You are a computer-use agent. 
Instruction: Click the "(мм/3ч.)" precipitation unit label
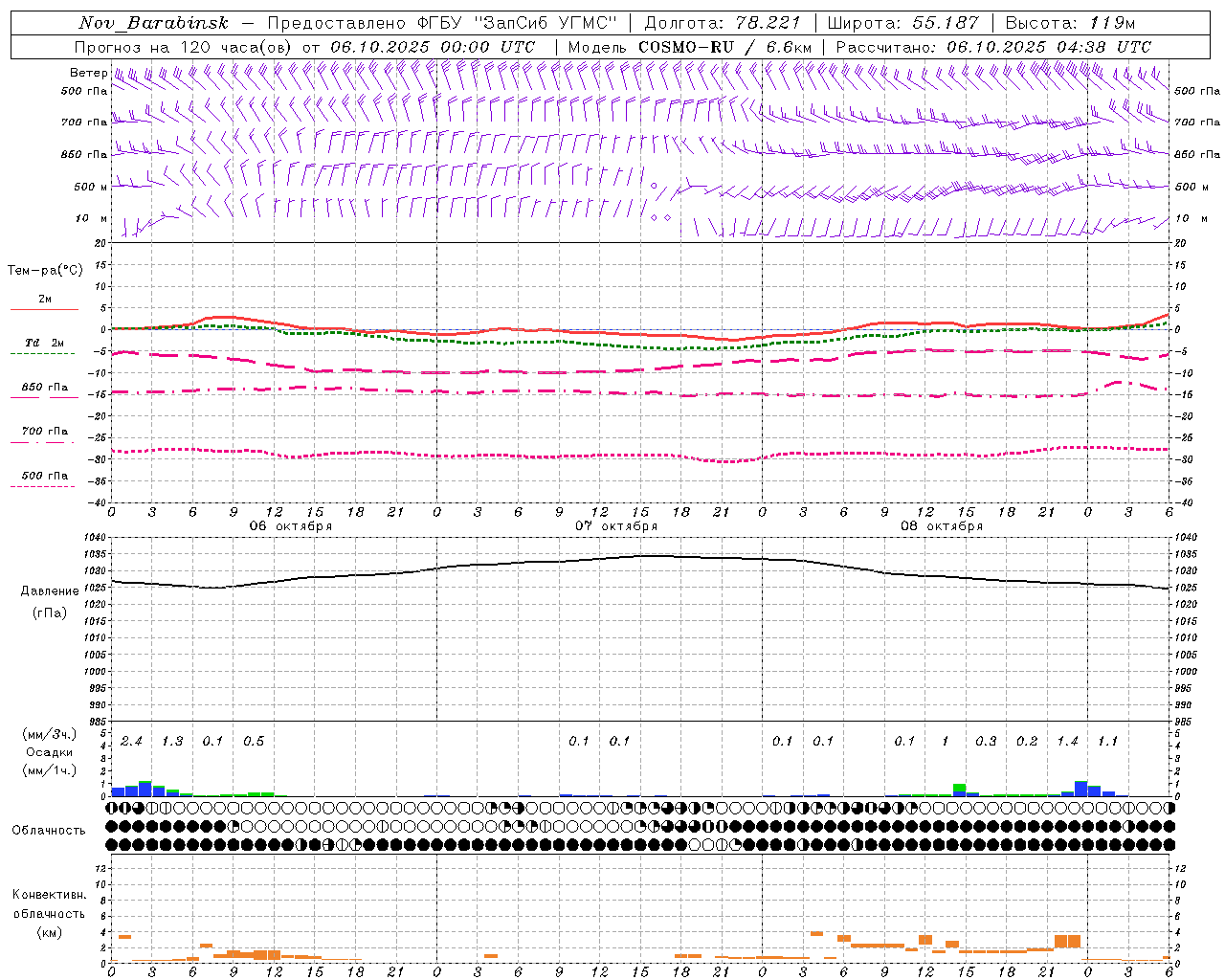click(48, 734)
